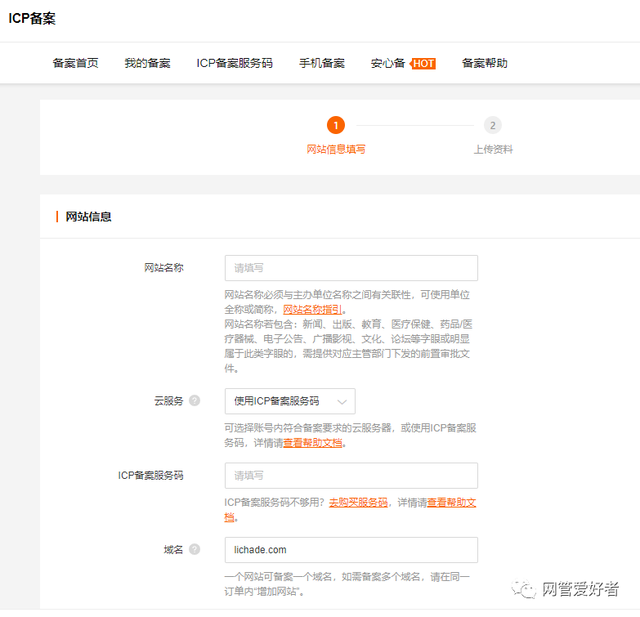Click the 域名 field containing lichade.com

click(350, 550)
